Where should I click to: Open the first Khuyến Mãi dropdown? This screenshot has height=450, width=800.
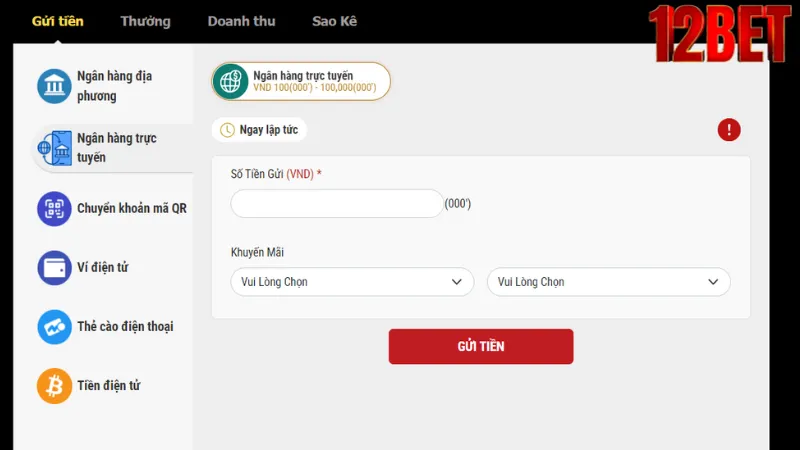click(x=352, y=282)
